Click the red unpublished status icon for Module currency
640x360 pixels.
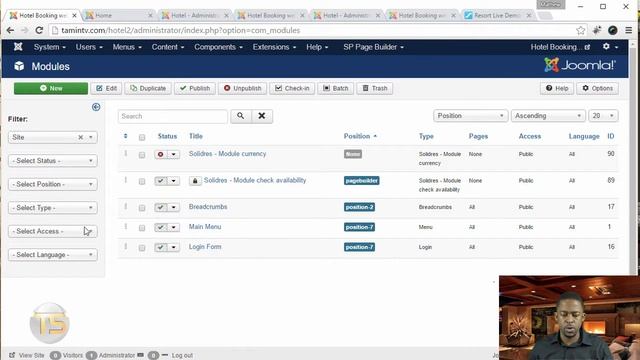click(x=161, y=154)
